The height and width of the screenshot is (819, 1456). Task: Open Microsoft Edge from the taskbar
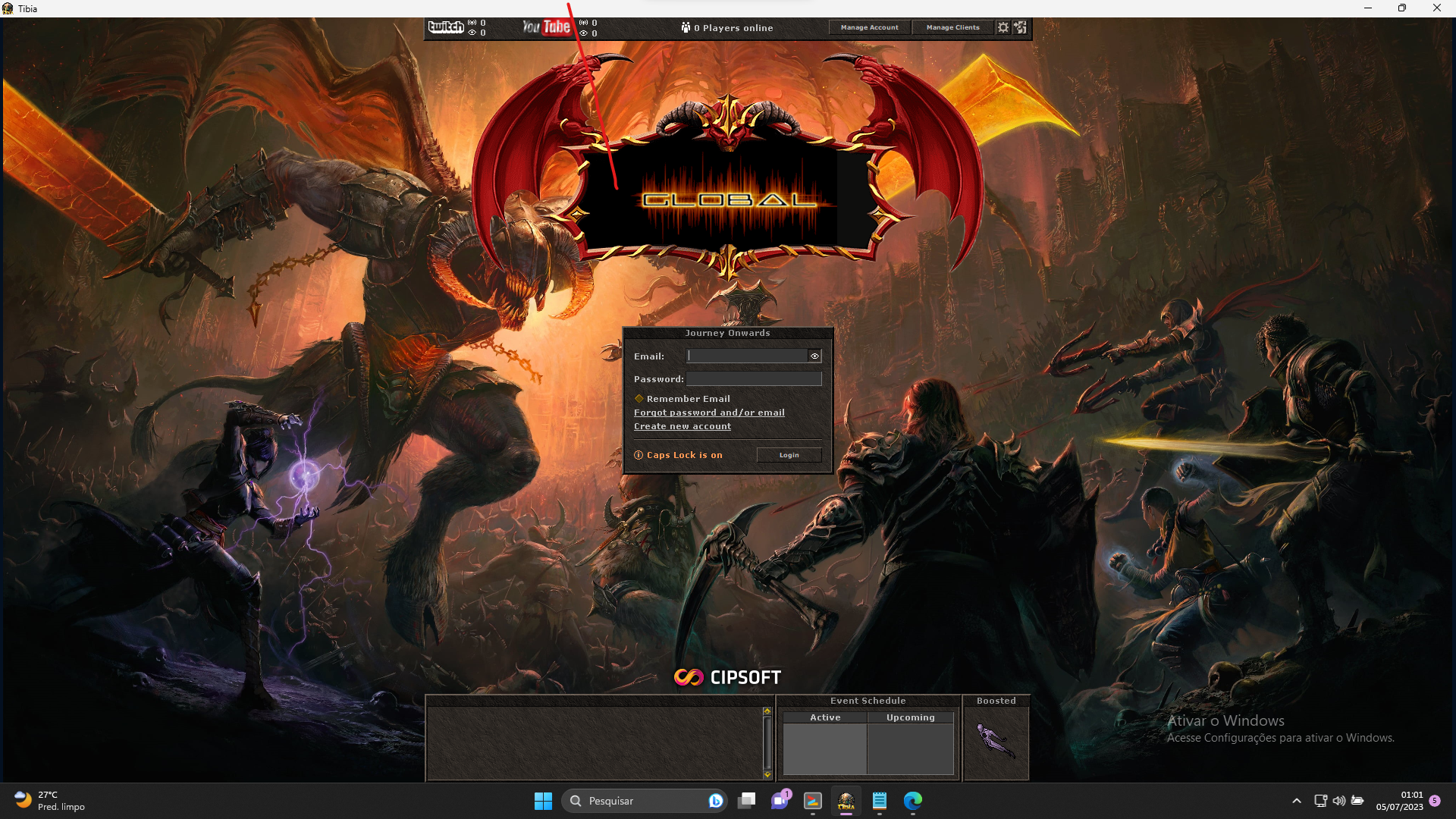pyautogui.click(x=913, y=801)
